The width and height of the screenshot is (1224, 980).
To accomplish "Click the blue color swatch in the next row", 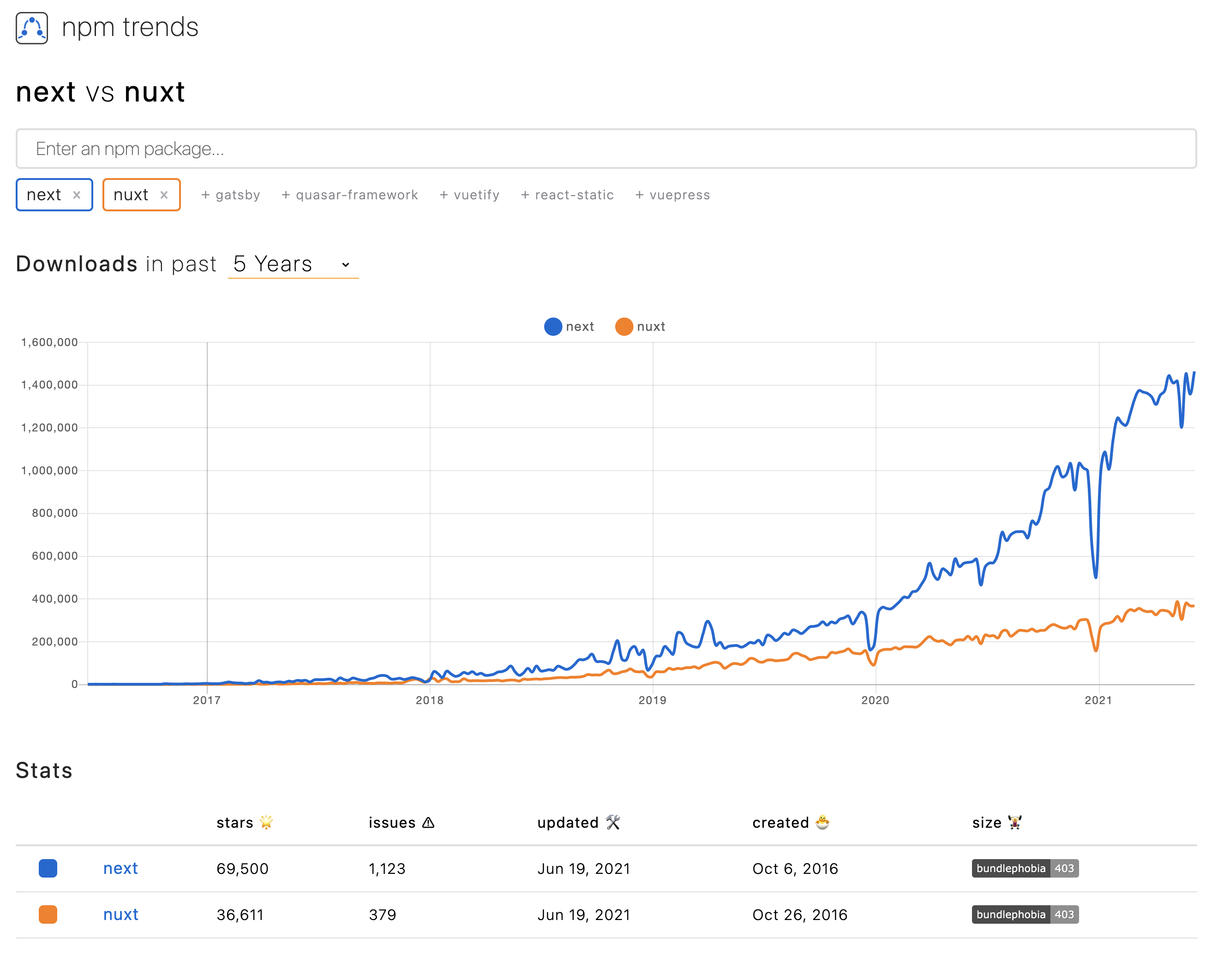I will (x=48, y=868).
